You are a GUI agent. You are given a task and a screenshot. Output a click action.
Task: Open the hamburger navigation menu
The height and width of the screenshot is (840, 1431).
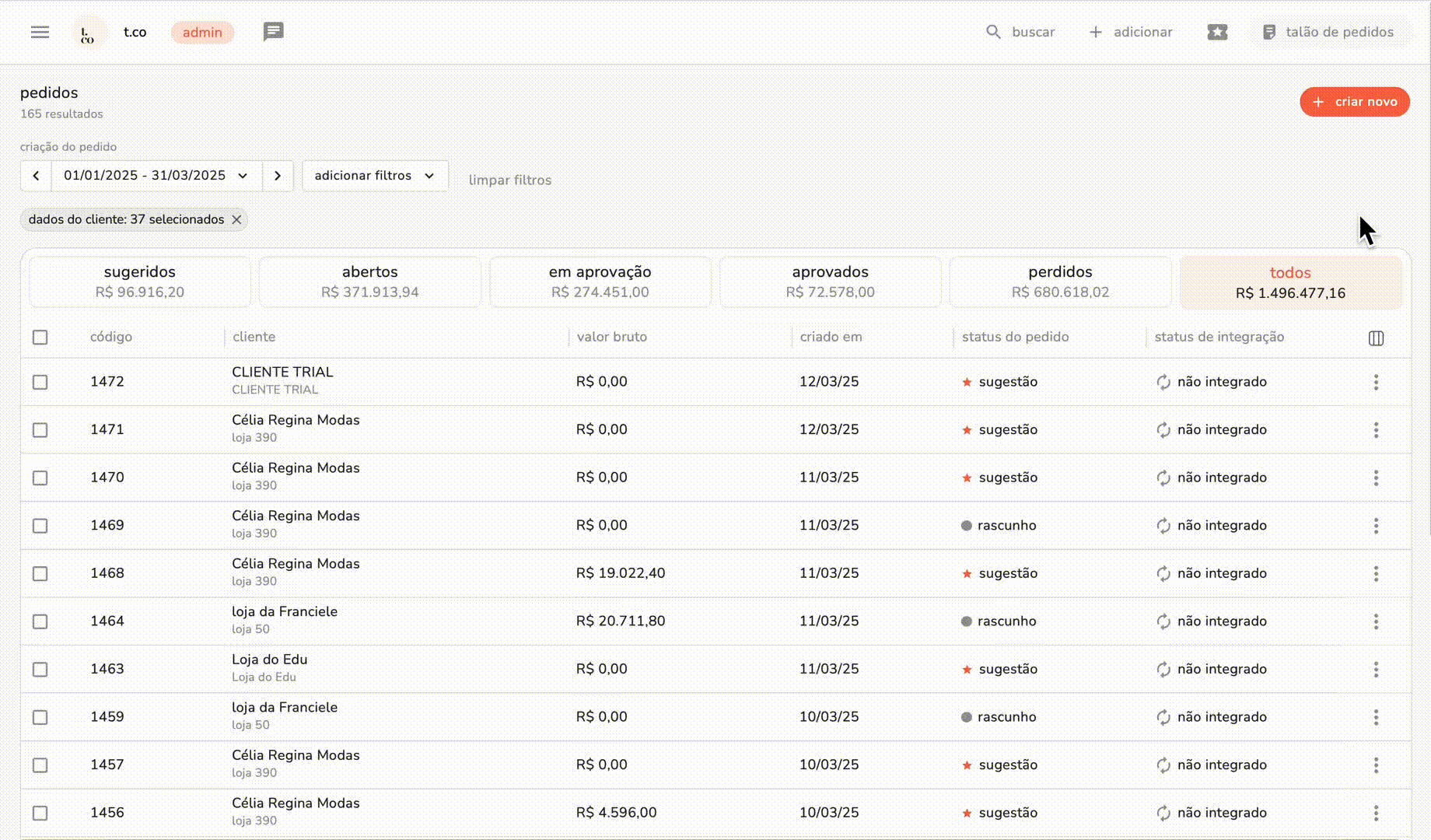coord(40,32)
